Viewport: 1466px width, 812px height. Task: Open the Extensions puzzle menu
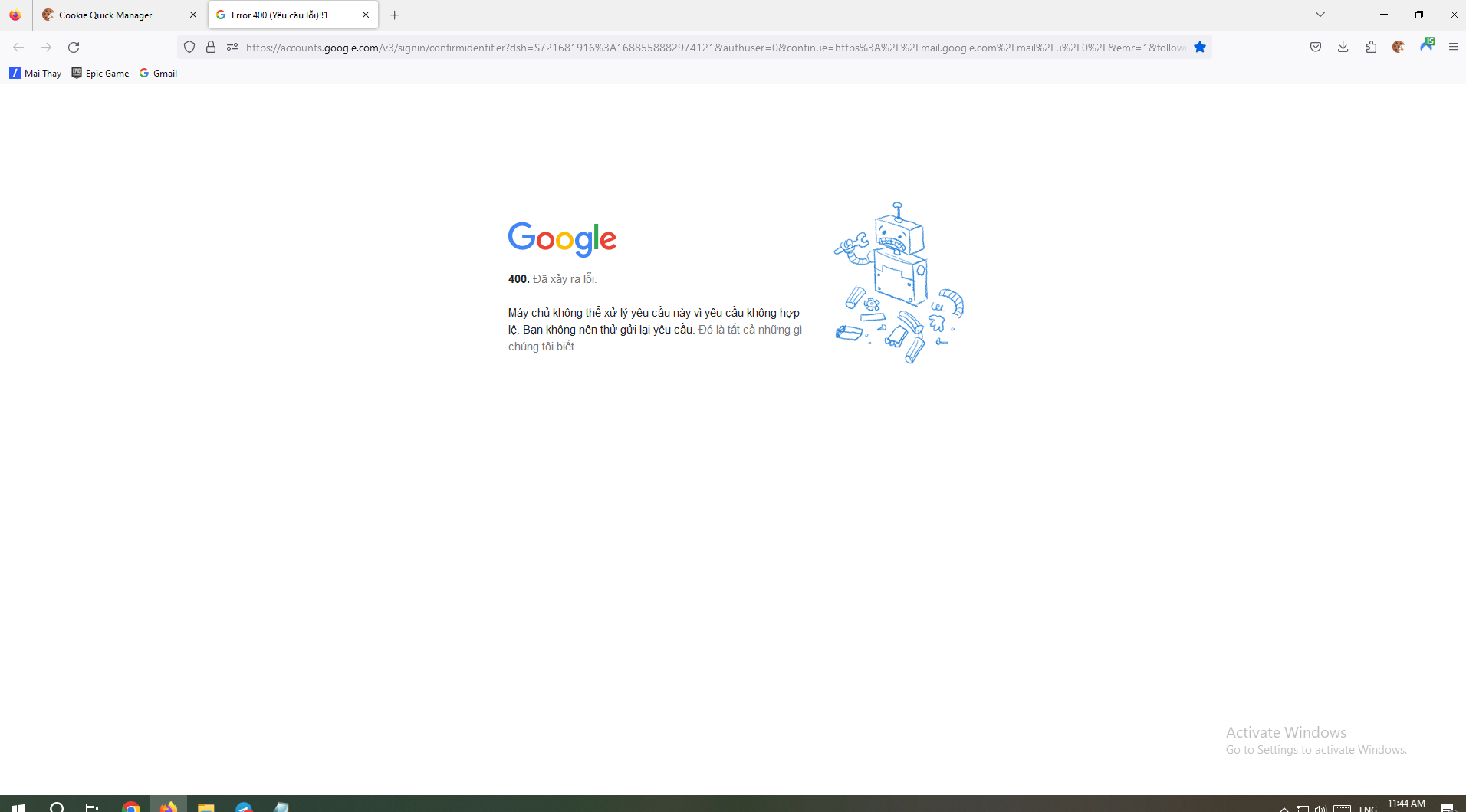pyautogui.click(x=1371, y=48)
